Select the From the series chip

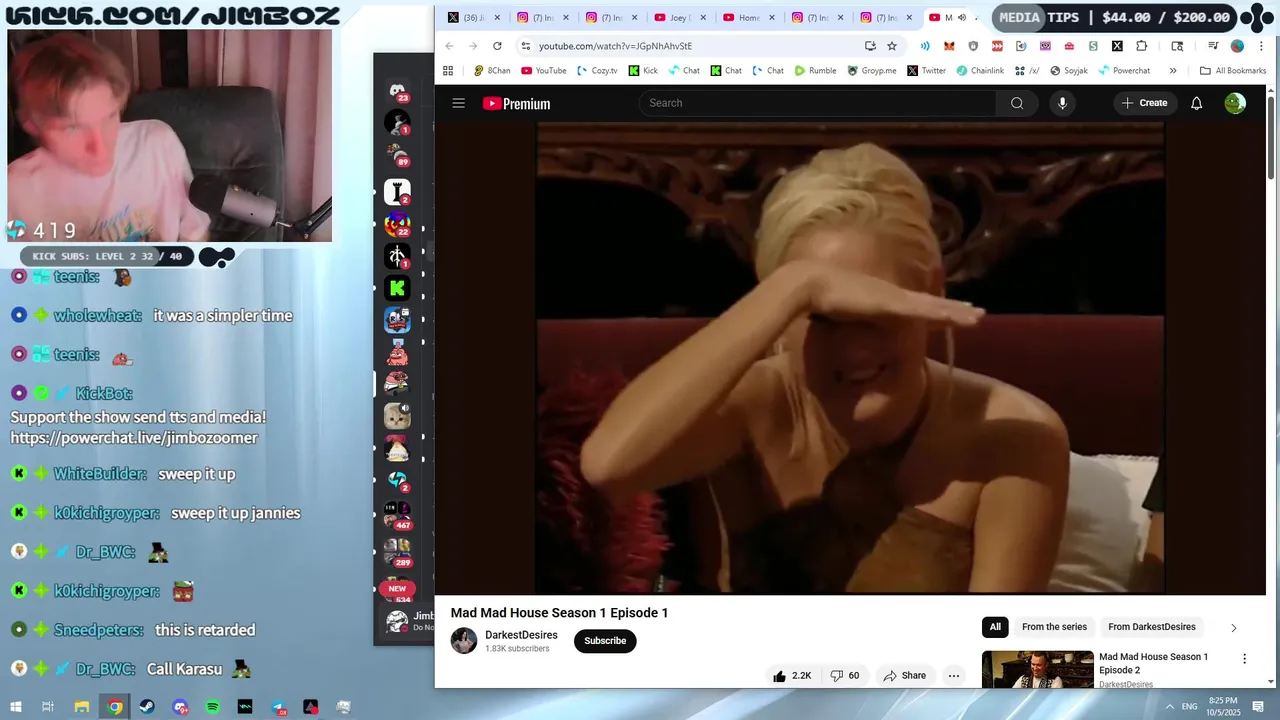[1054, 627]
